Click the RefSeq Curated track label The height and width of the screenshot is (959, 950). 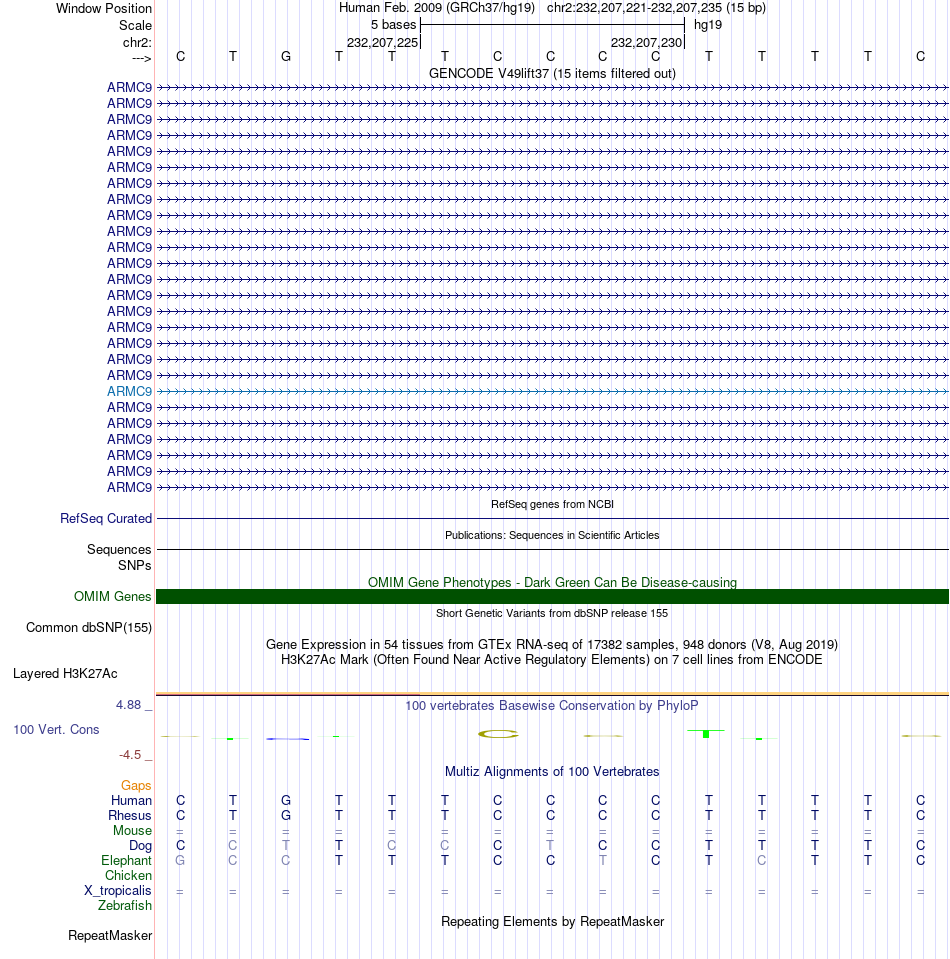pos(106,519)
